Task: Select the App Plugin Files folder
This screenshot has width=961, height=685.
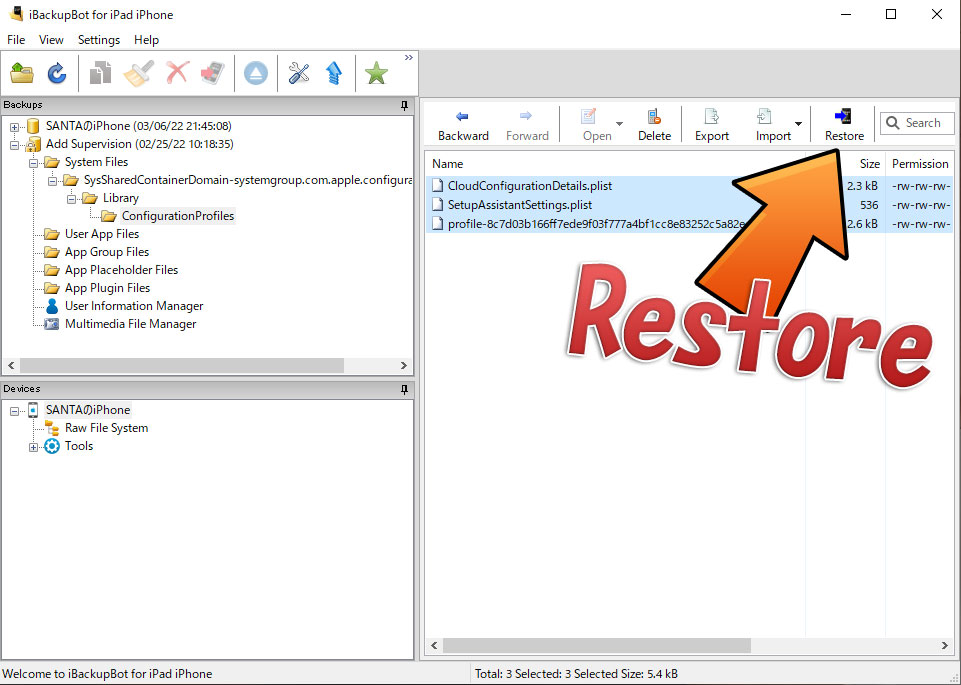Action: click(x=107, y=288)
